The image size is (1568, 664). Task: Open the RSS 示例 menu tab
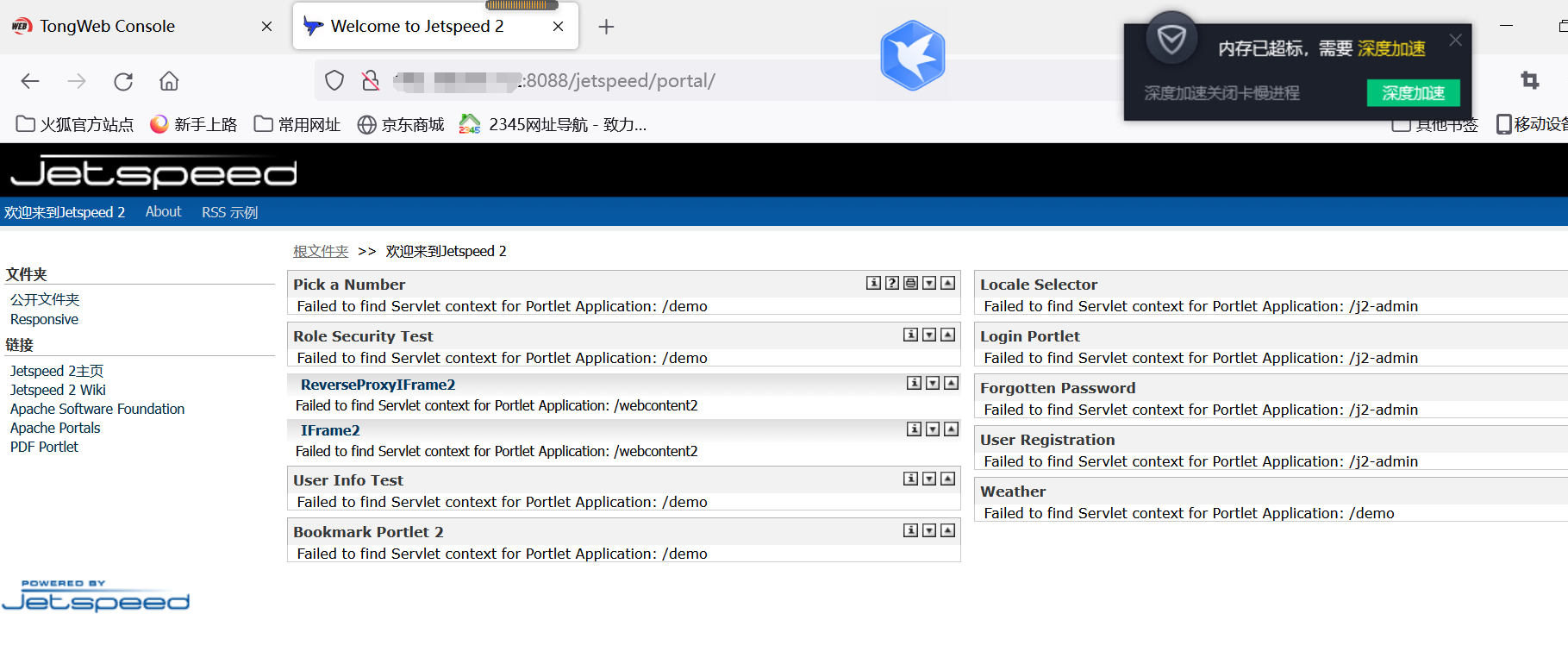229,212
